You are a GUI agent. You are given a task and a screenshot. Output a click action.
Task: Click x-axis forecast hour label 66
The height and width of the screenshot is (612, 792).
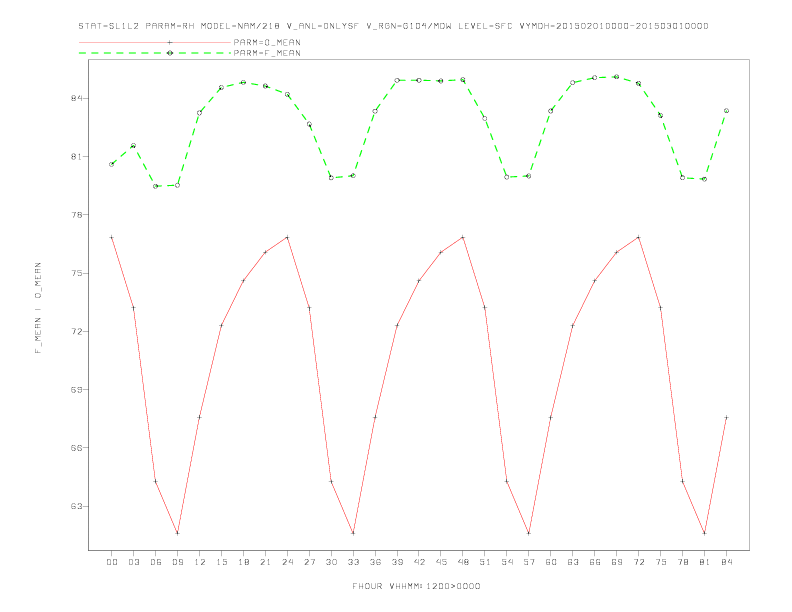(x=595, y=562)
